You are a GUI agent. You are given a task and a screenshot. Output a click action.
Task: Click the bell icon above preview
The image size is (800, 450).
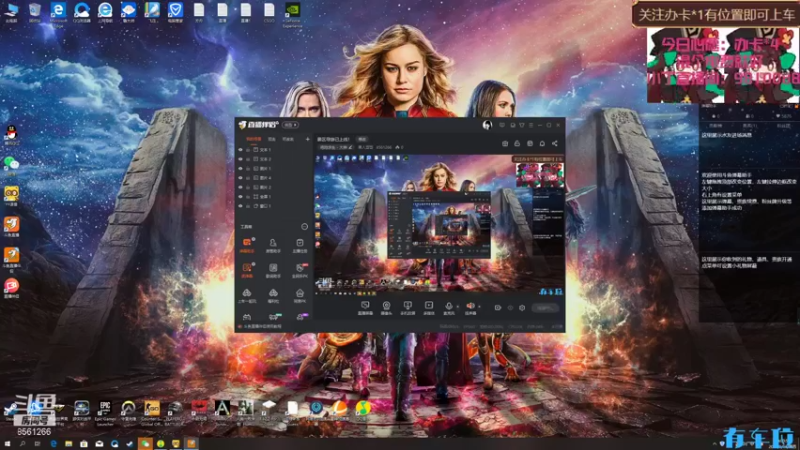[x=542, y=143]
